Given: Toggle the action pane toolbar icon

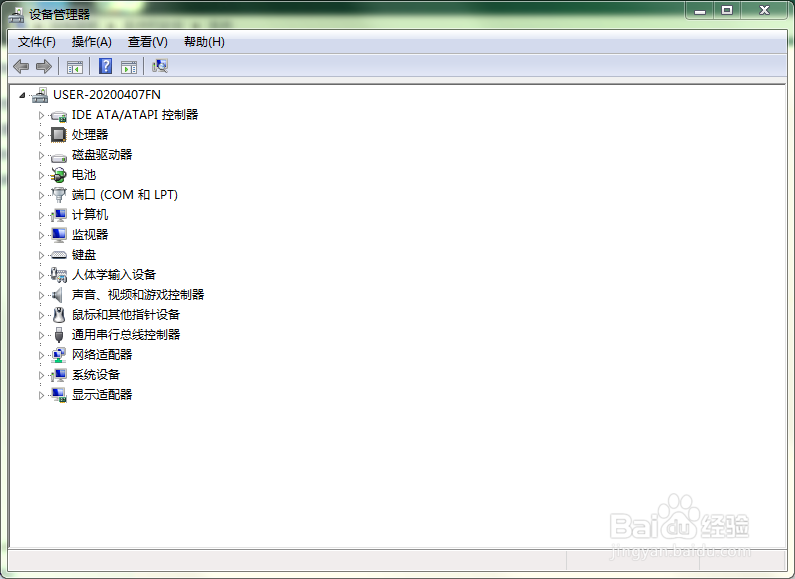Looking at the screenshot, I should pyautogui.click(x=129, y=67).
